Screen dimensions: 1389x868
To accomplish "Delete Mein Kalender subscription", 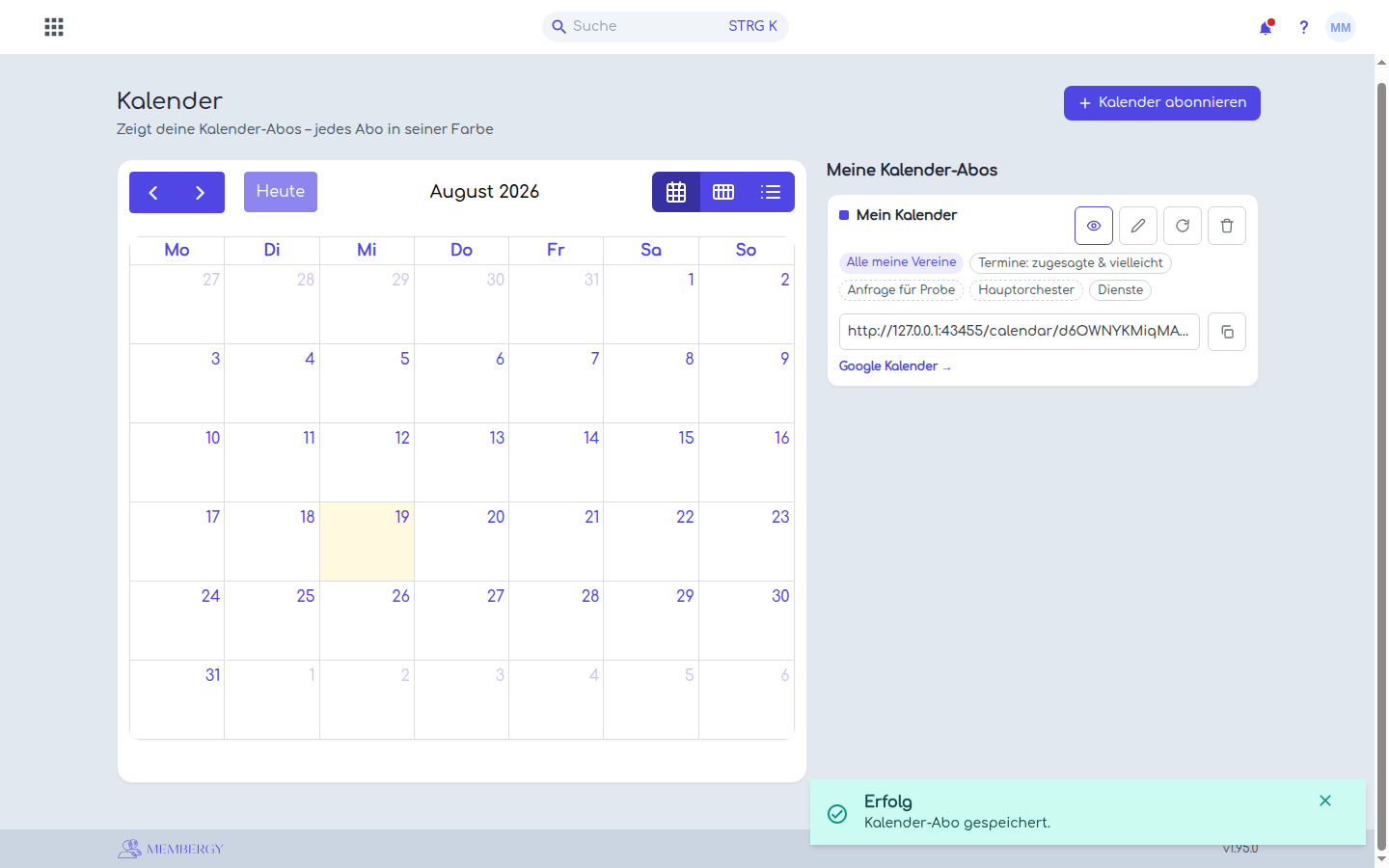I will click(1227, 226).
